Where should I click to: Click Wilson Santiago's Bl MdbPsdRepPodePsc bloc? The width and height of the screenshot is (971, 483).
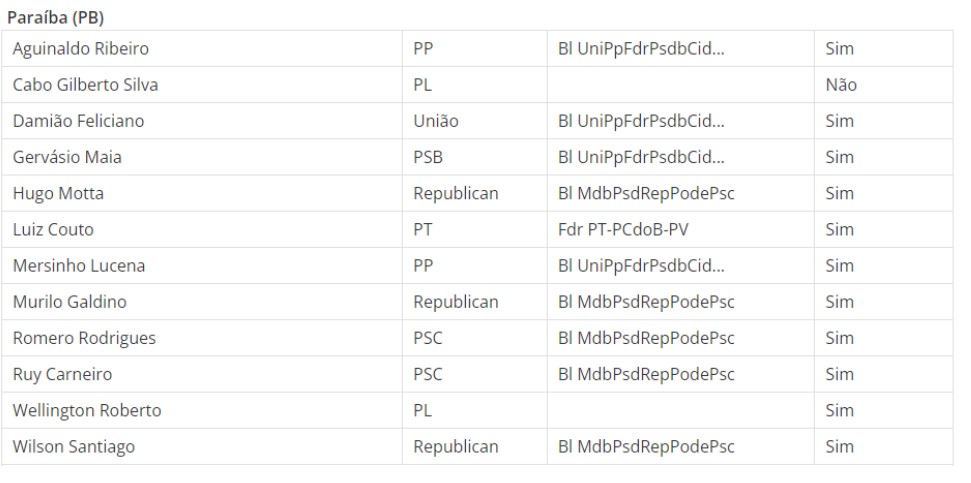click(646, 447)
